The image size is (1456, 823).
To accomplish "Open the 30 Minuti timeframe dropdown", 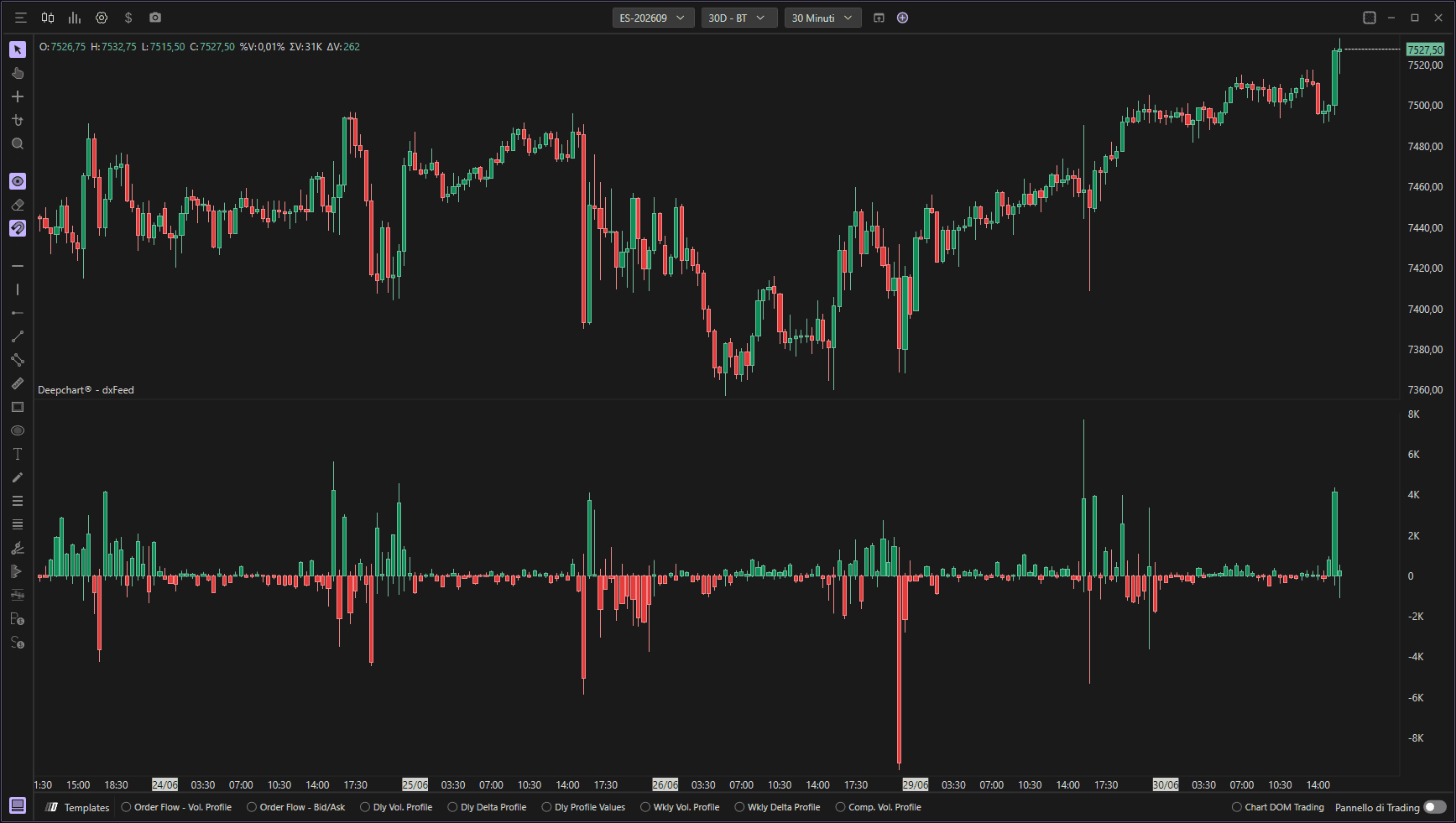I will [x=822, y=18].
